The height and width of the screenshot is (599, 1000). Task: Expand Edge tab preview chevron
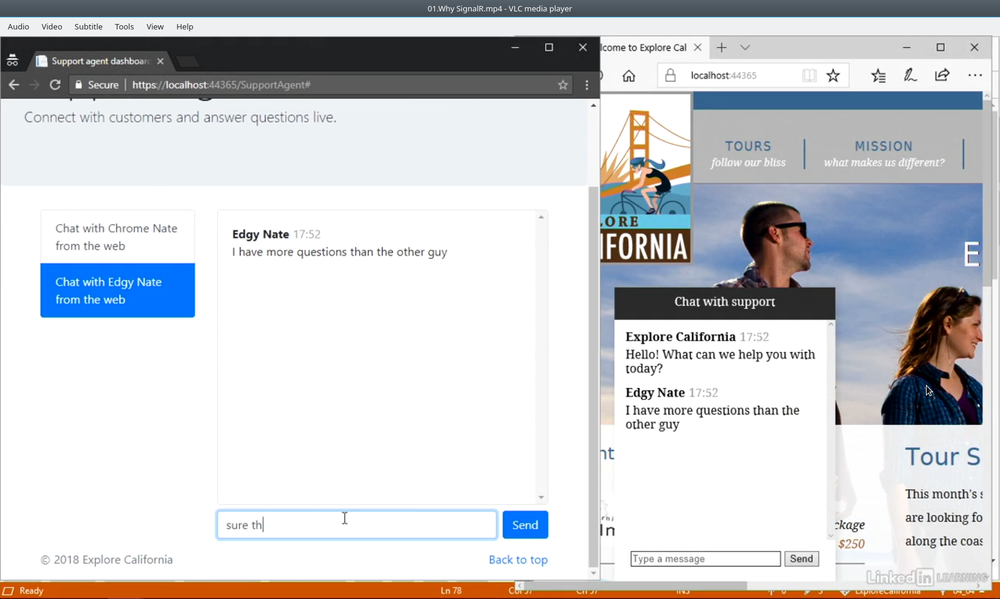click(x=745, y=47)
